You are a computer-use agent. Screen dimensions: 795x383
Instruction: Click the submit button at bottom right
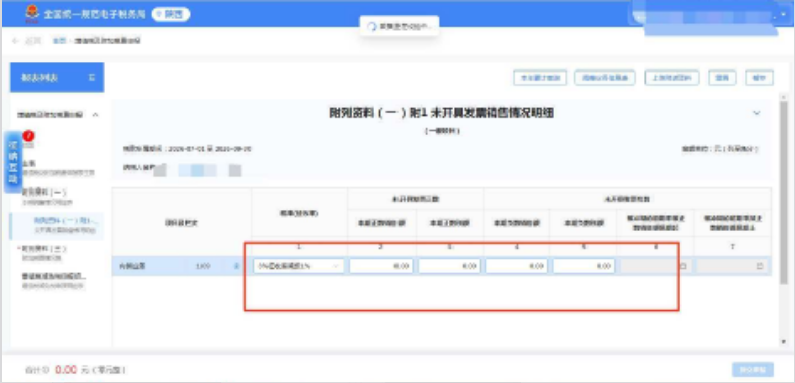coord(753,369)
